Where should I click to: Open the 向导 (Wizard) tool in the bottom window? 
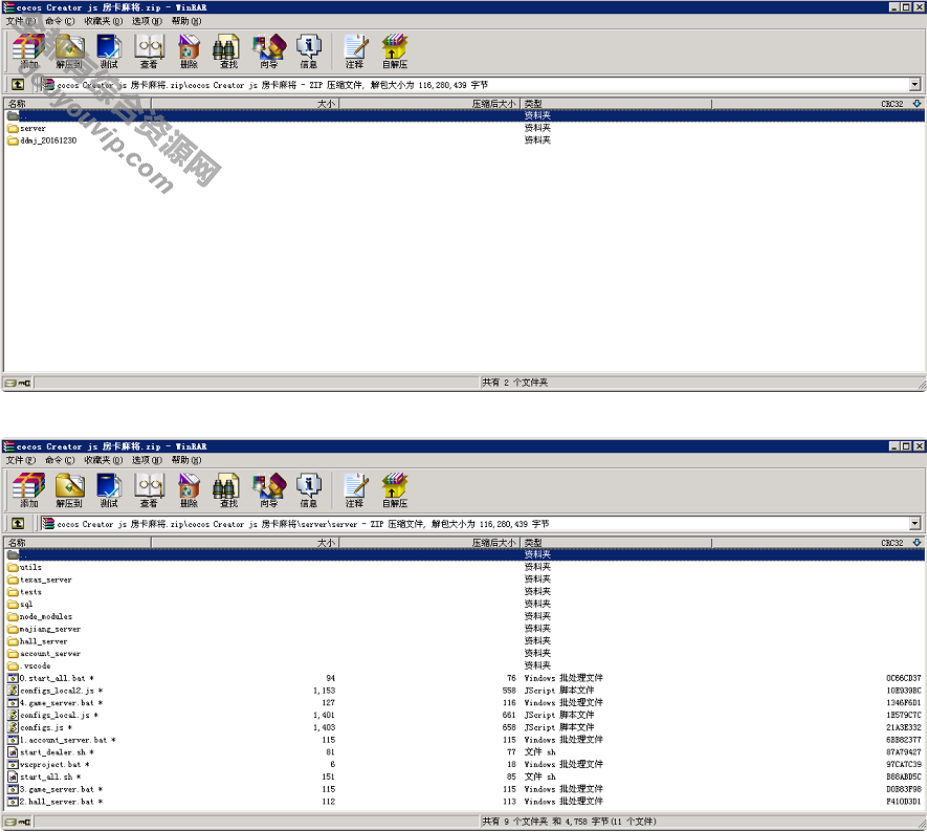pyautogui.click(x=268, y=491)
